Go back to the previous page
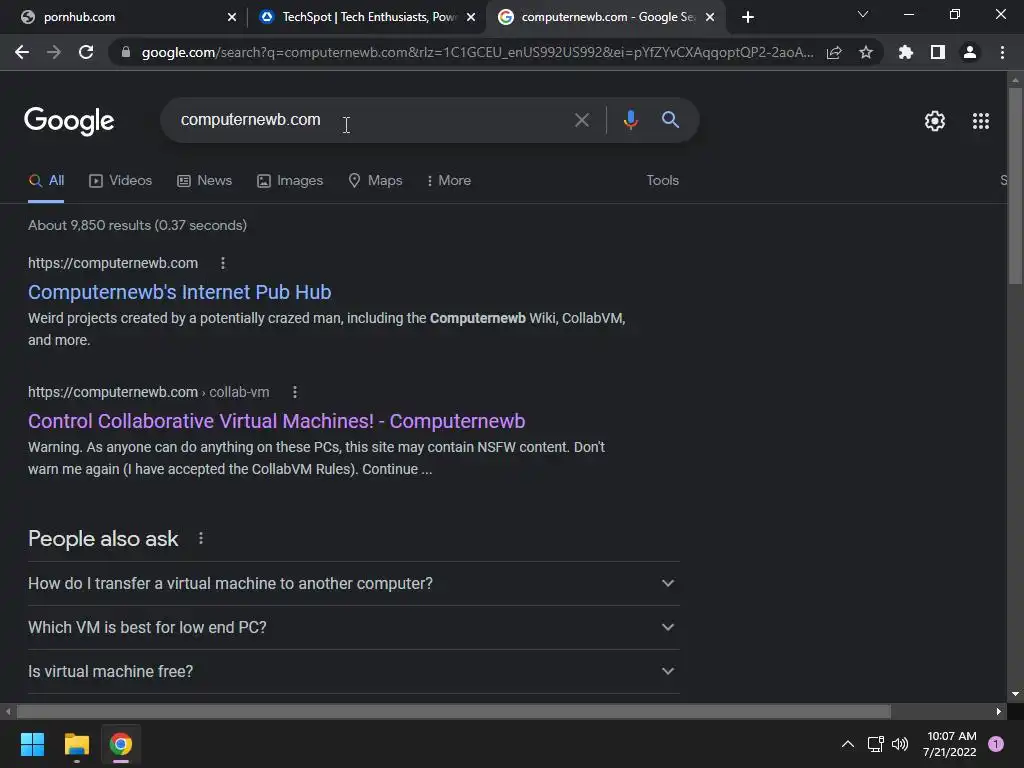Image resolution: width=1024 pixels, height=768 pixels. (x=22, y=52)
